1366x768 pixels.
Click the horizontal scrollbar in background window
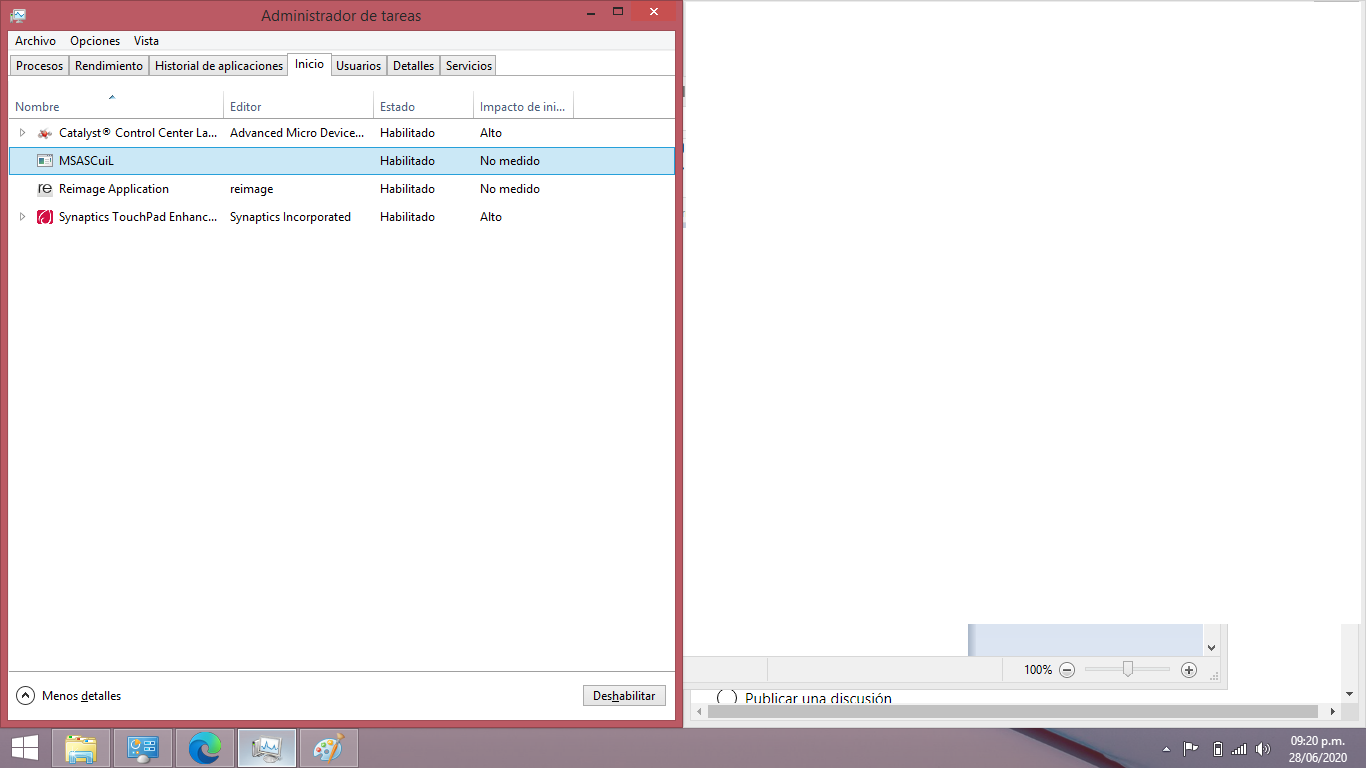[1014, 712]
